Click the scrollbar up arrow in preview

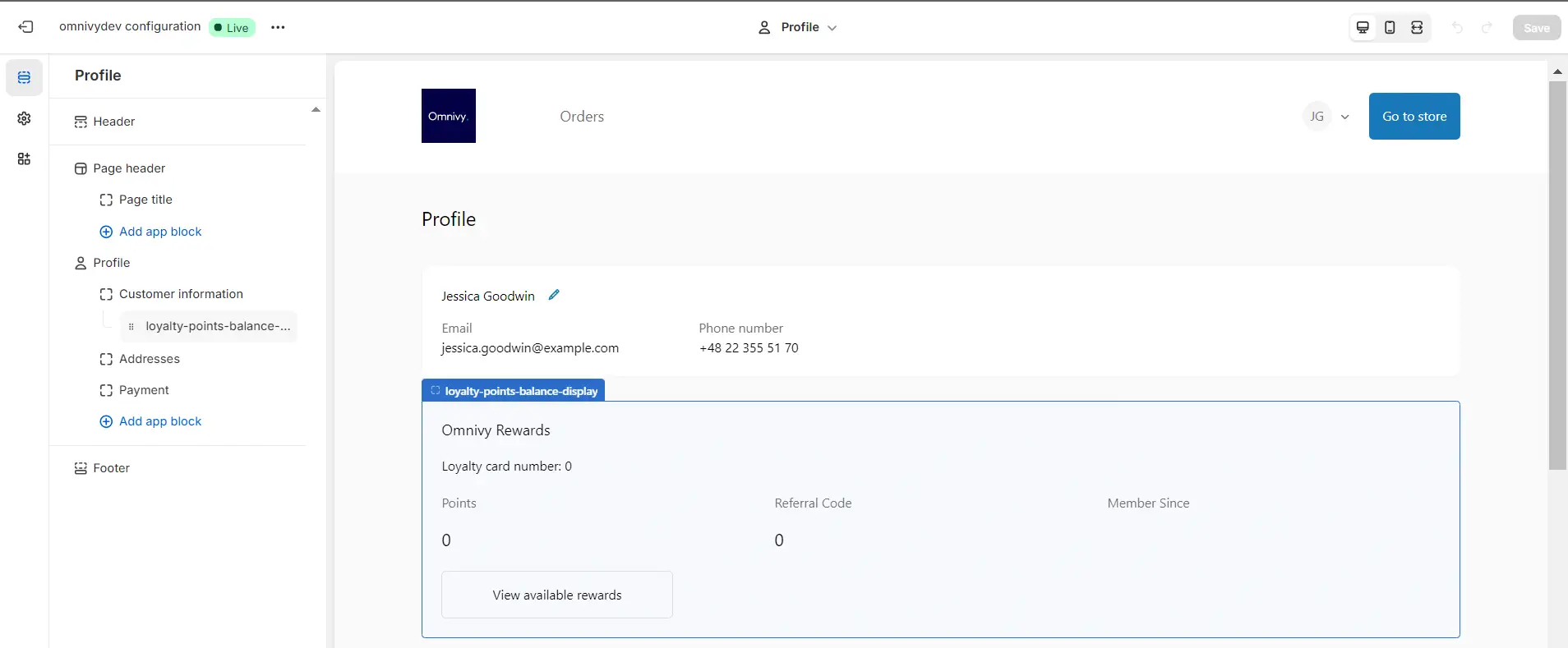coord(1557,71)
